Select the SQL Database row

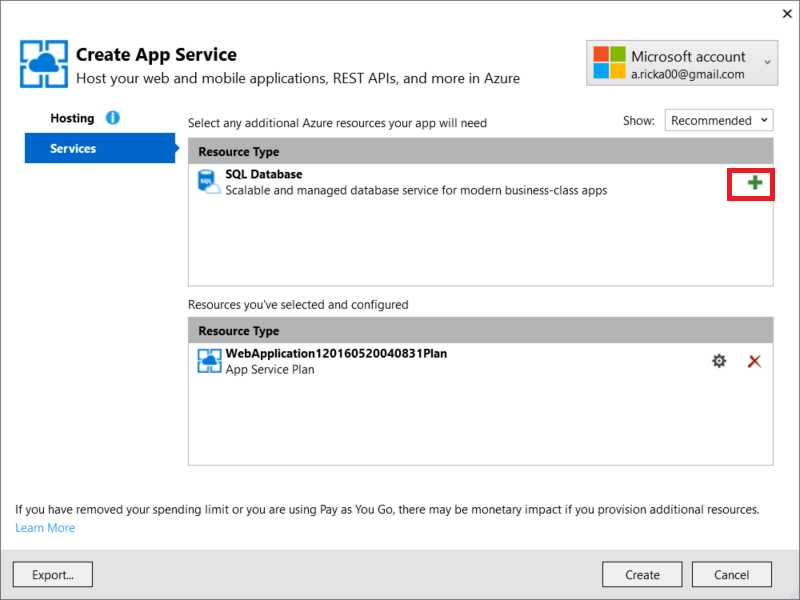coord(481,182)
